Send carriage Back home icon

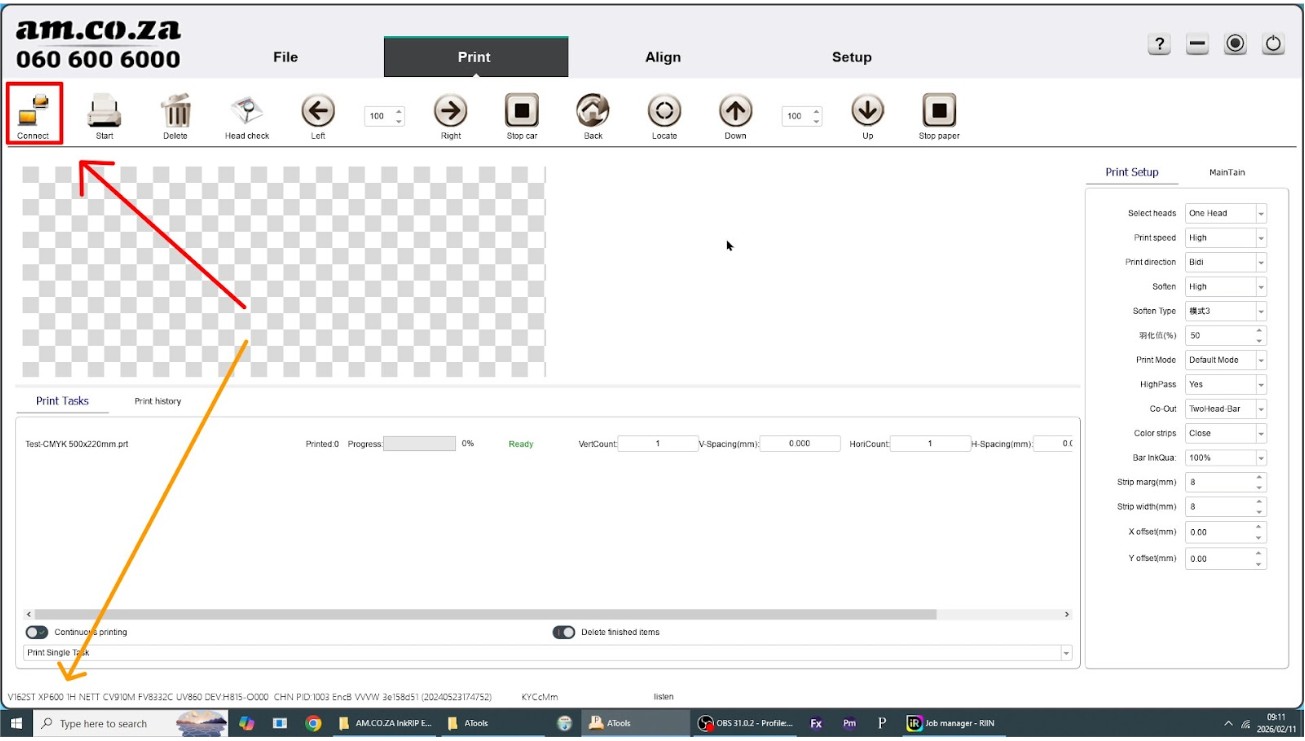click(593, 110)
